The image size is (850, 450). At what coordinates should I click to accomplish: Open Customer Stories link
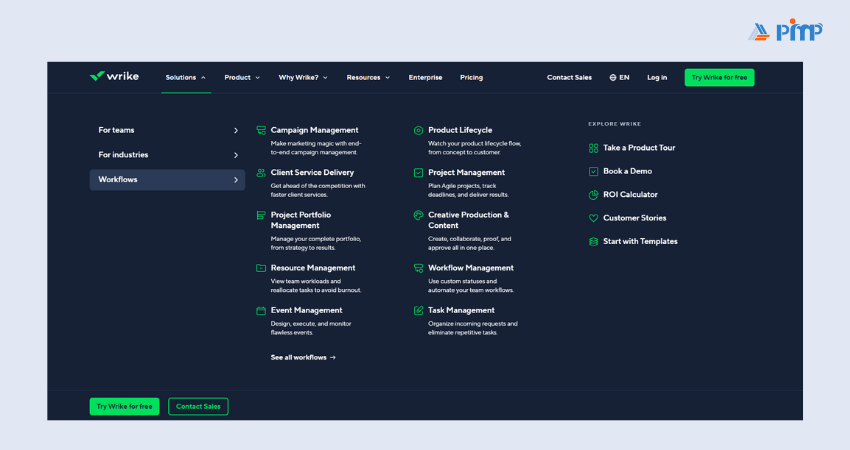pos(634,218)
